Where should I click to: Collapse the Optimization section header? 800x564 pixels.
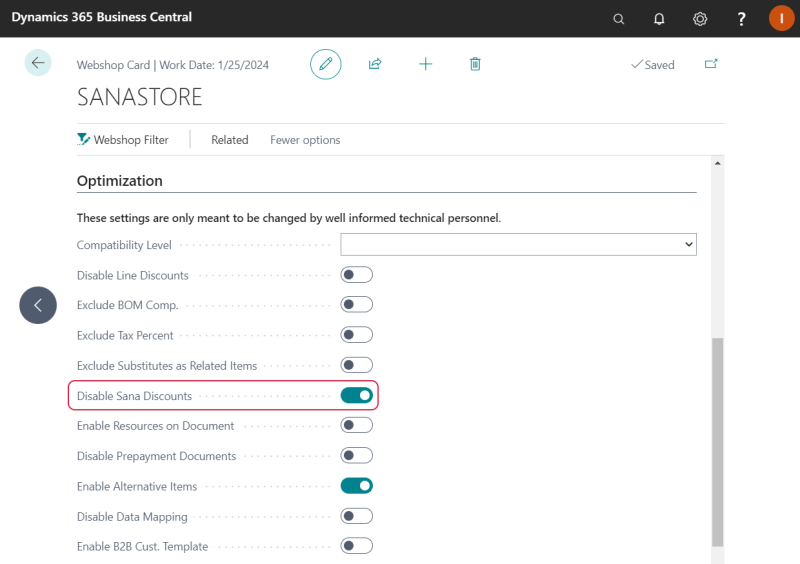(x=119, y=181)
